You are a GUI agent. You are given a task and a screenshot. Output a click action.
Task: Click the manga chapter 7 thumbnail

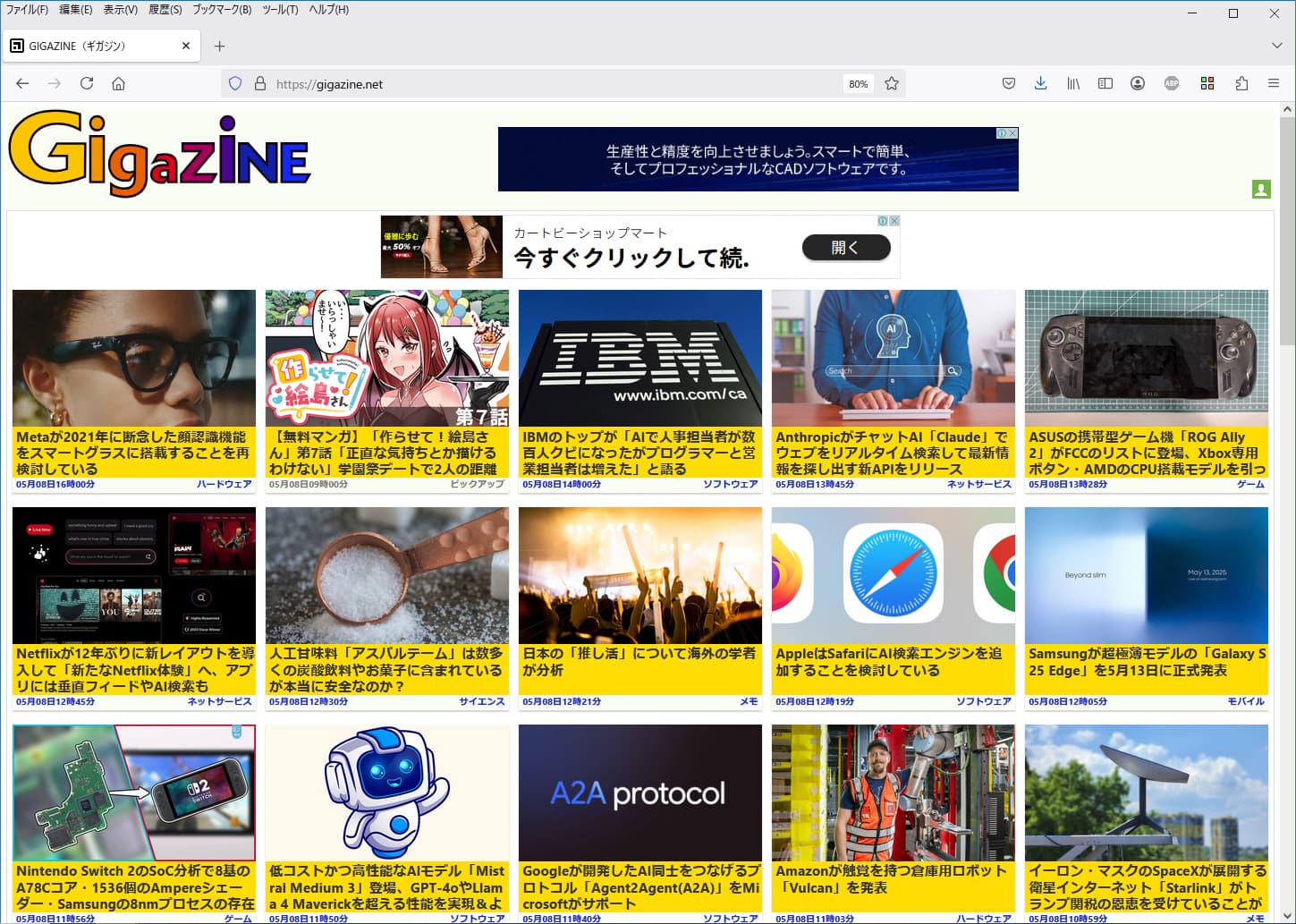(387, 358)
